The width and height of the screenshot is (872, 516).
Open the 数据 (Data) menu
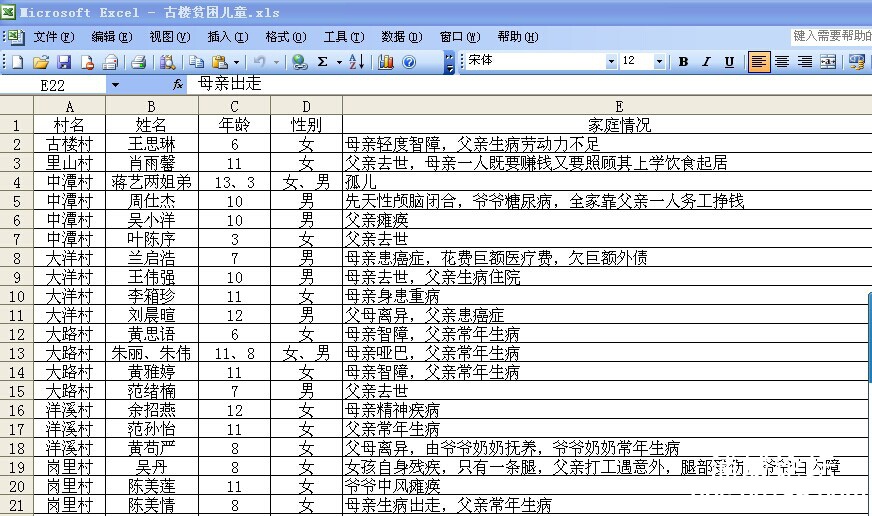[400, 37]
